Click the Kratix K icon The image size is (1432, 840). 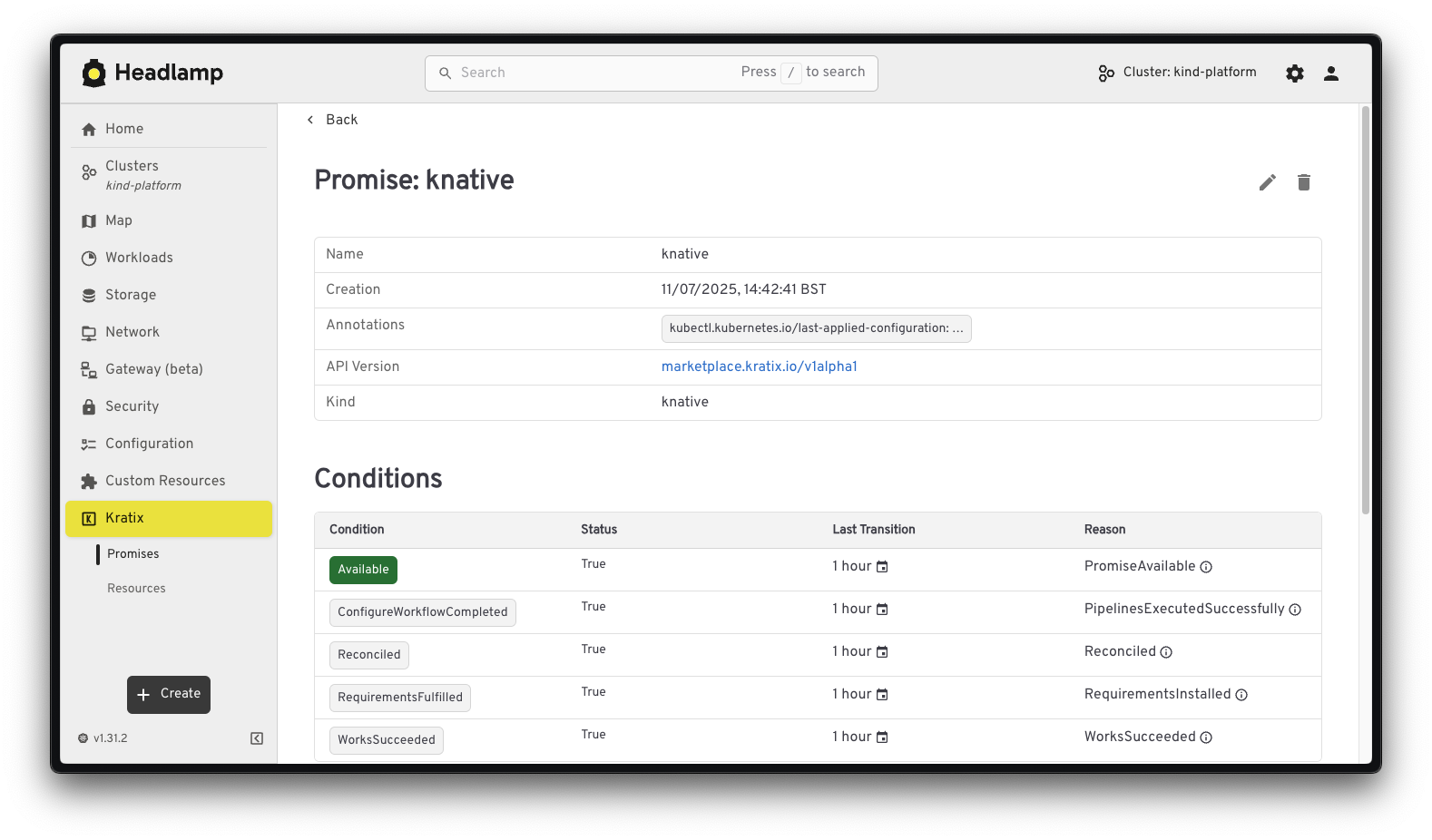pos(89,519)
